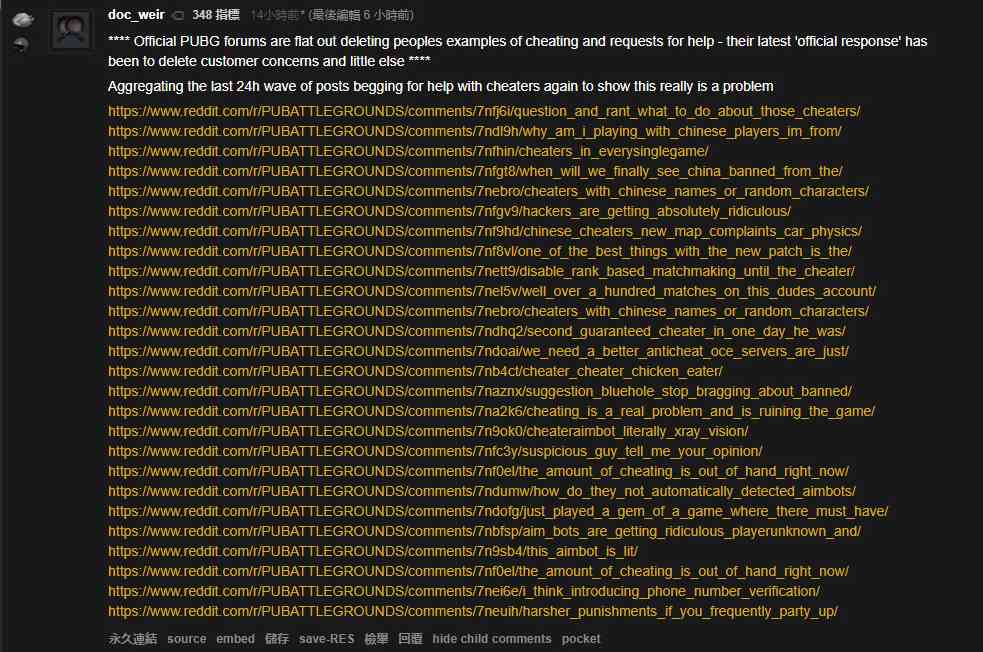Click the 'embed' option below comment
The width and height of the screenshot is (983, 652).
pos(235,639)
